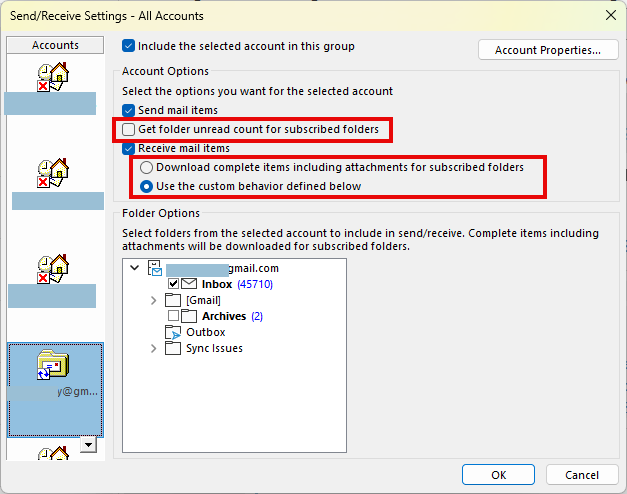Collapse the gmail.com account tree node

(135, 269)
